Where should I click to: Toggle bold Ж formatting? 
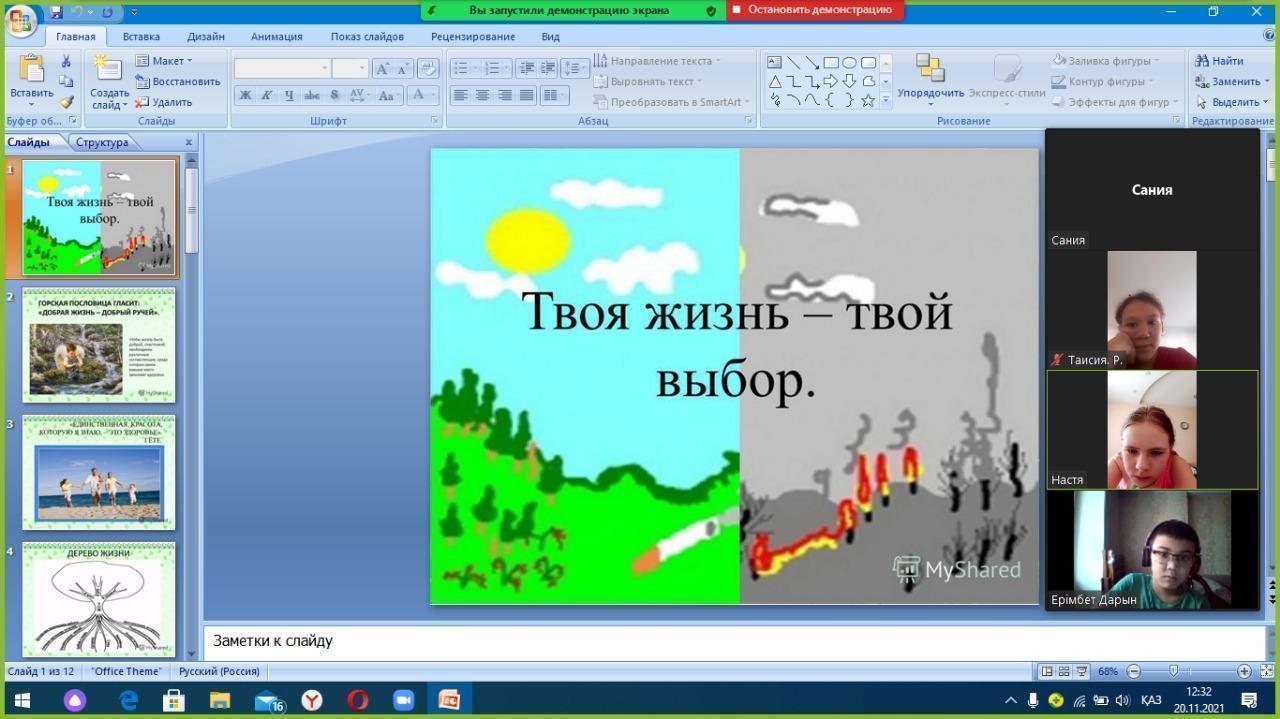click(245, 95)
